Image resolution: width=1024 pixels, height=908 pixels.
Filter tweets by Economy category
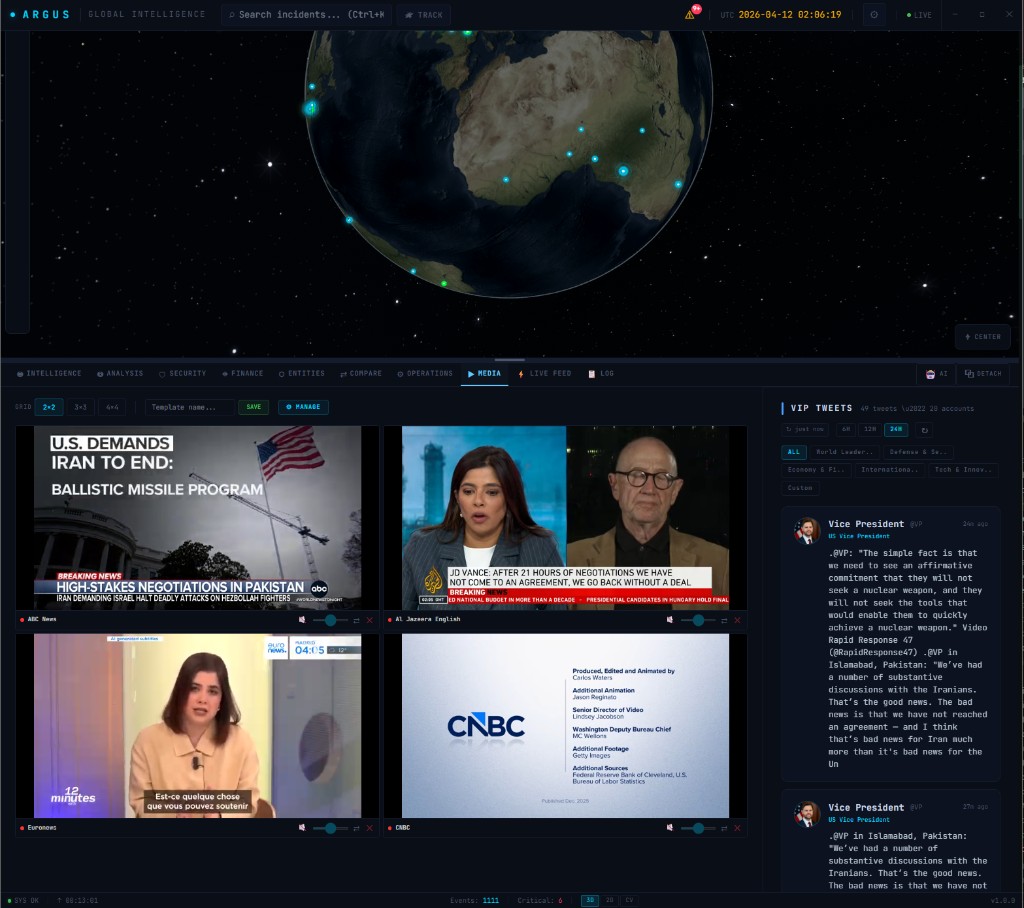tap(816, 470)
